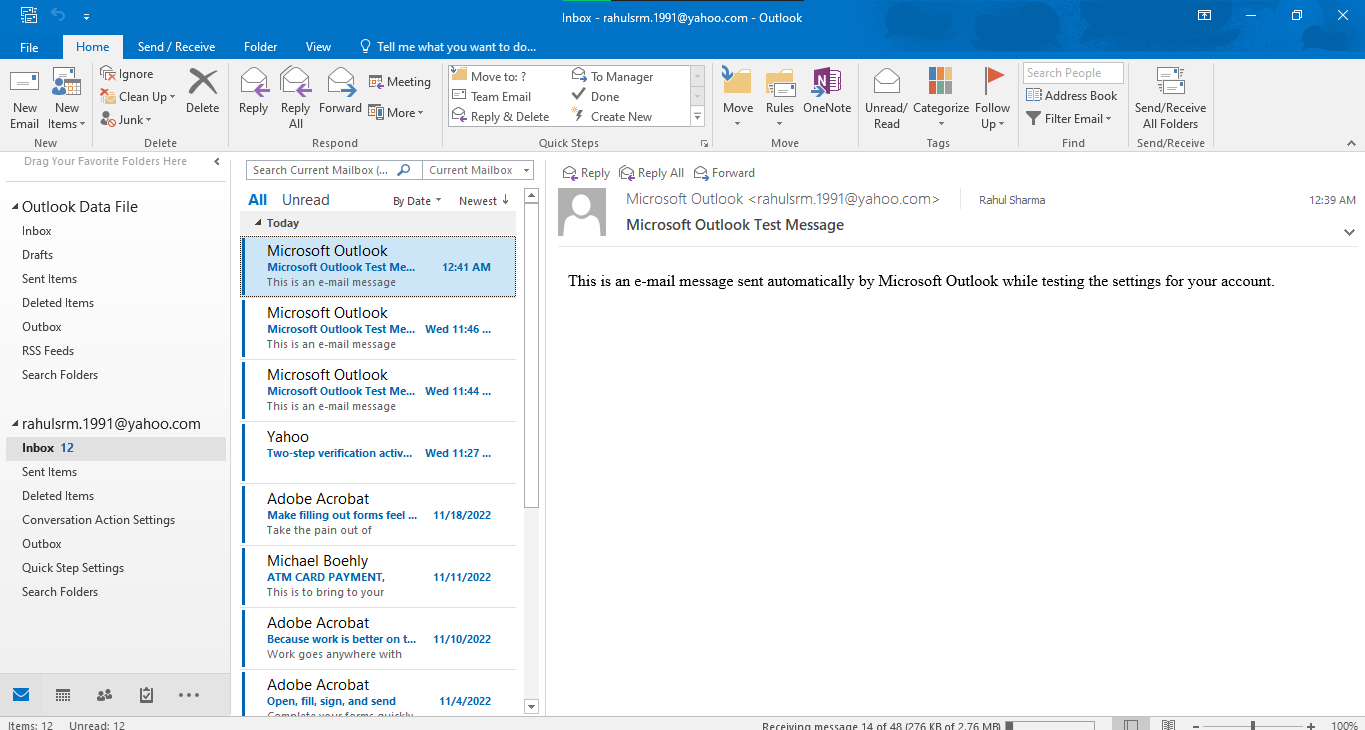Click Reply All in the reading pane
The width and height of the screenshot is (1365, 730).
[x=652, y=173]
